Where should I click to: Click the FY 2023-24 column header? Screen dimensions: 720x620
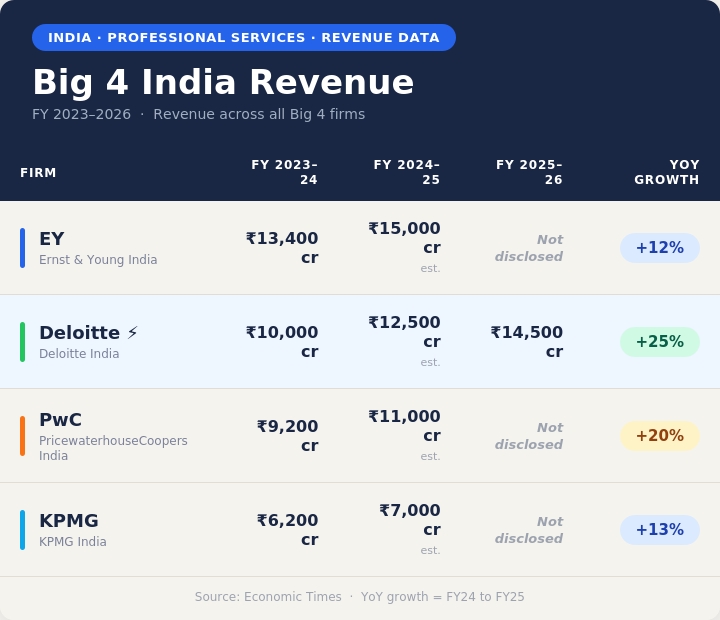(x=284, y=172)
